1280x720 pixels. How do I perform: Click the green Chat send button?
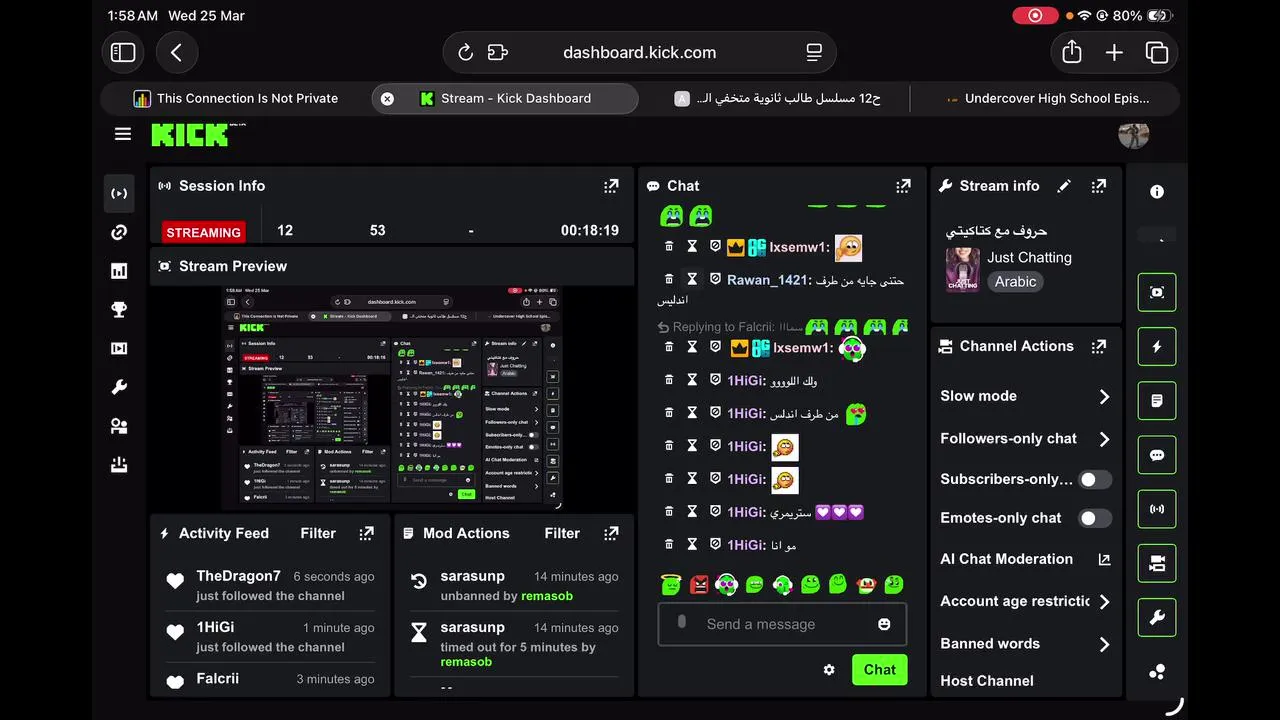[879, 670]
